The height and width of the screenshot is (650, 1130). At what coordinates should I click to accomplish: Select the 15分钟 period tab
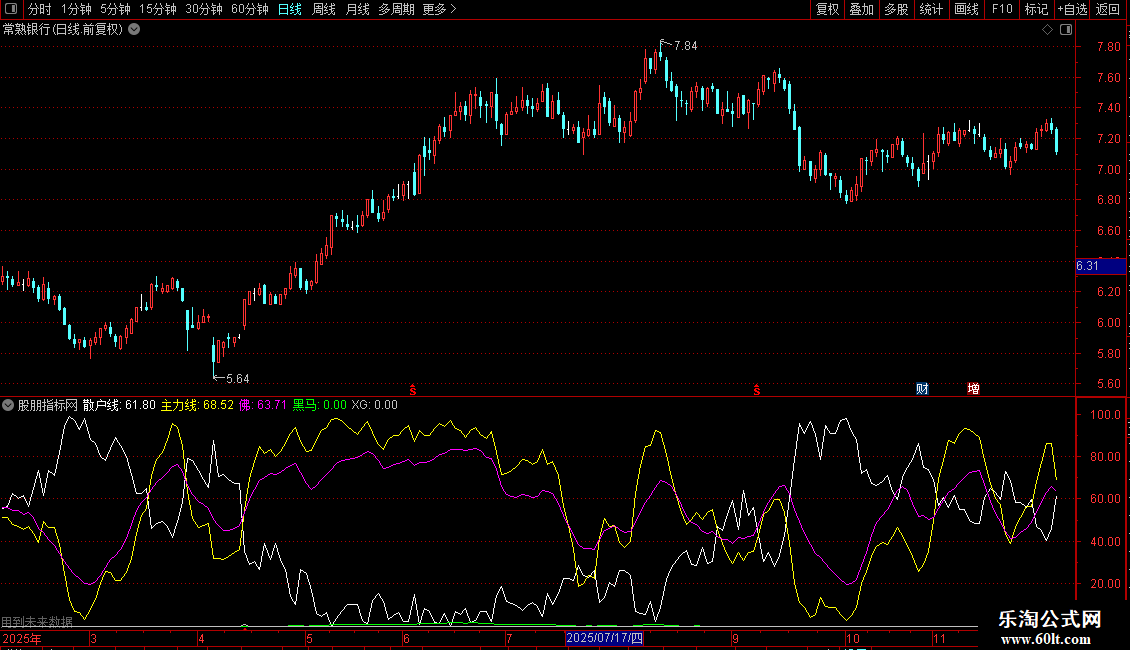point(158,9)
